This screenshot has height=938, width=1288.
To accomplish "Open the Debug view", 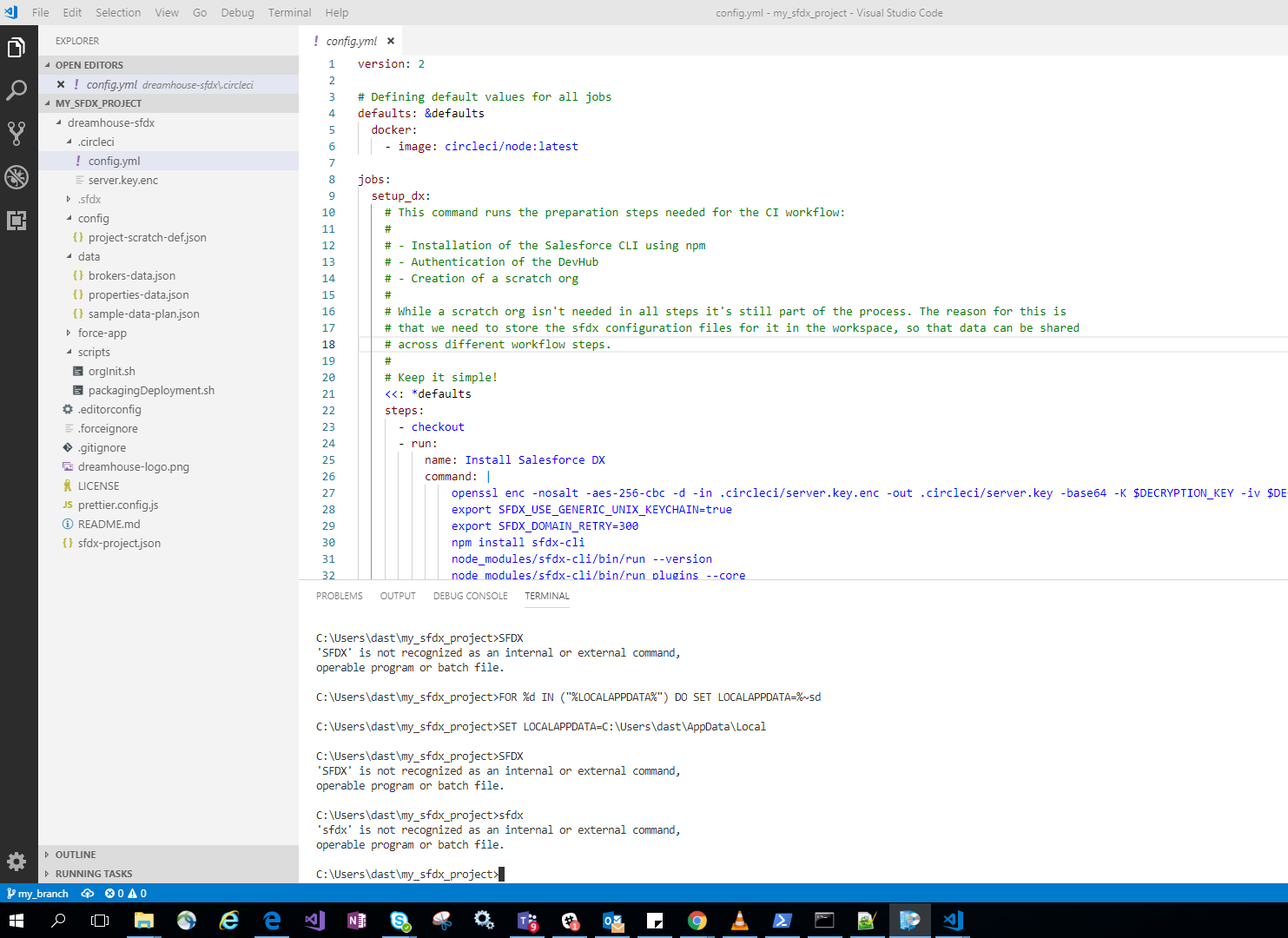I will (x=16, y=177).
